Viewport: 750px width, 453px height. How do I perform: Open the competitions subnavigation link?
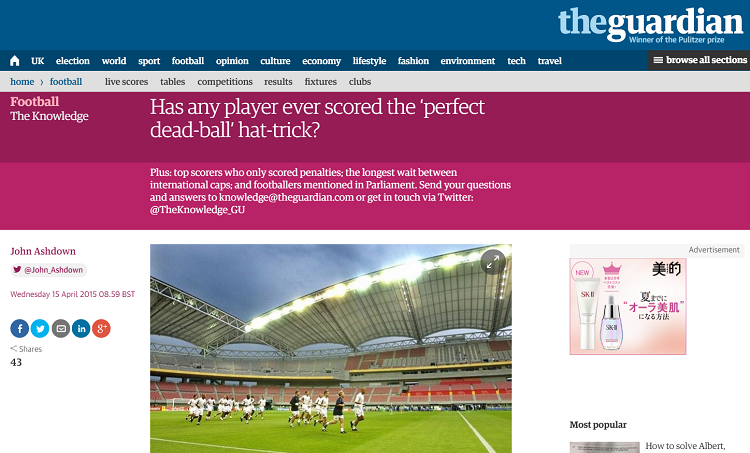click(225, 82)
